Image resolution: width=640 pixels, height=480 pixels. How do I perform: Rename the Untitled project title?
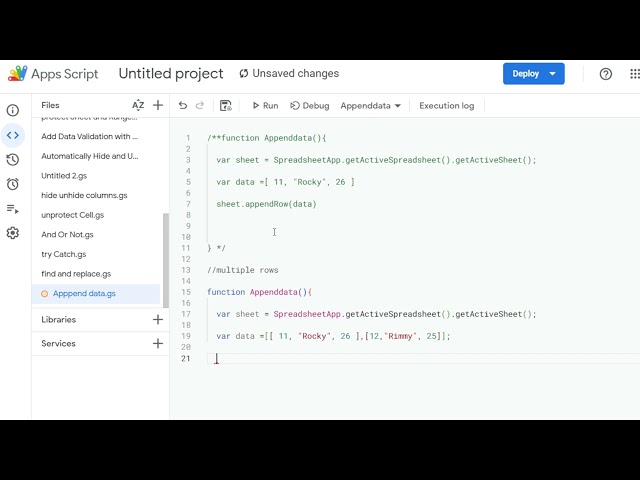pos(171,73)
